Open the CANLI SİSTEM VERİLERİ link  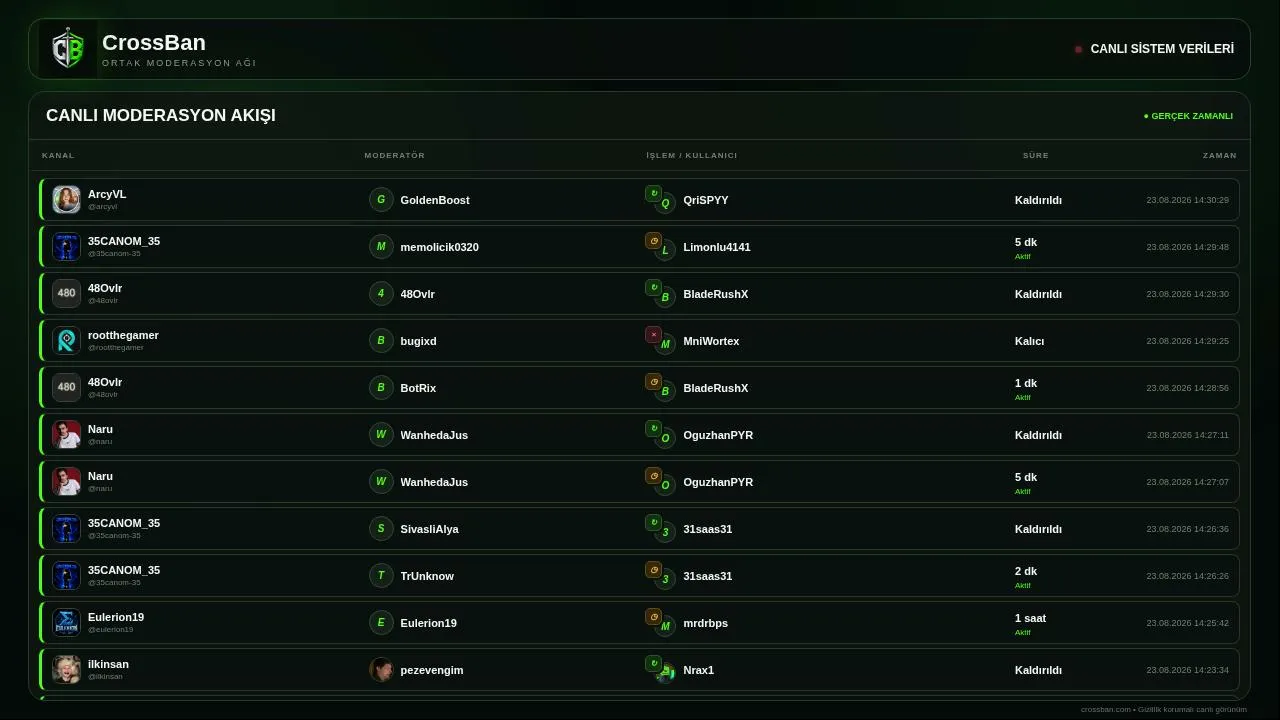pos(1162,49)
